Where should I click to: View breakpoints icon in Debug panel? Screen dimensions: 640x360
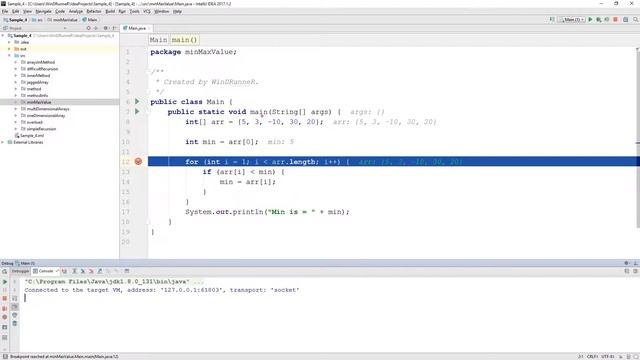(x=5, y=308)
